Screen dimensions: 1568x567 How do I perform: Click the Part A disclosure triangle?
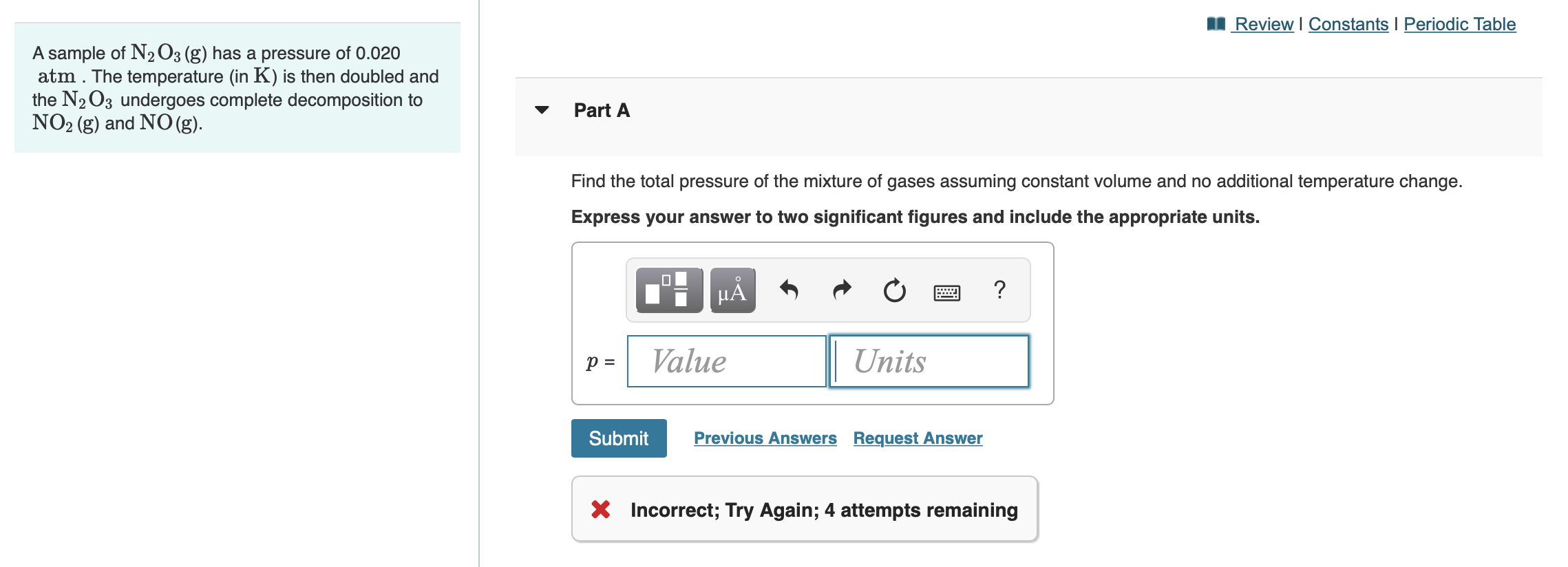tap(541, 110)
